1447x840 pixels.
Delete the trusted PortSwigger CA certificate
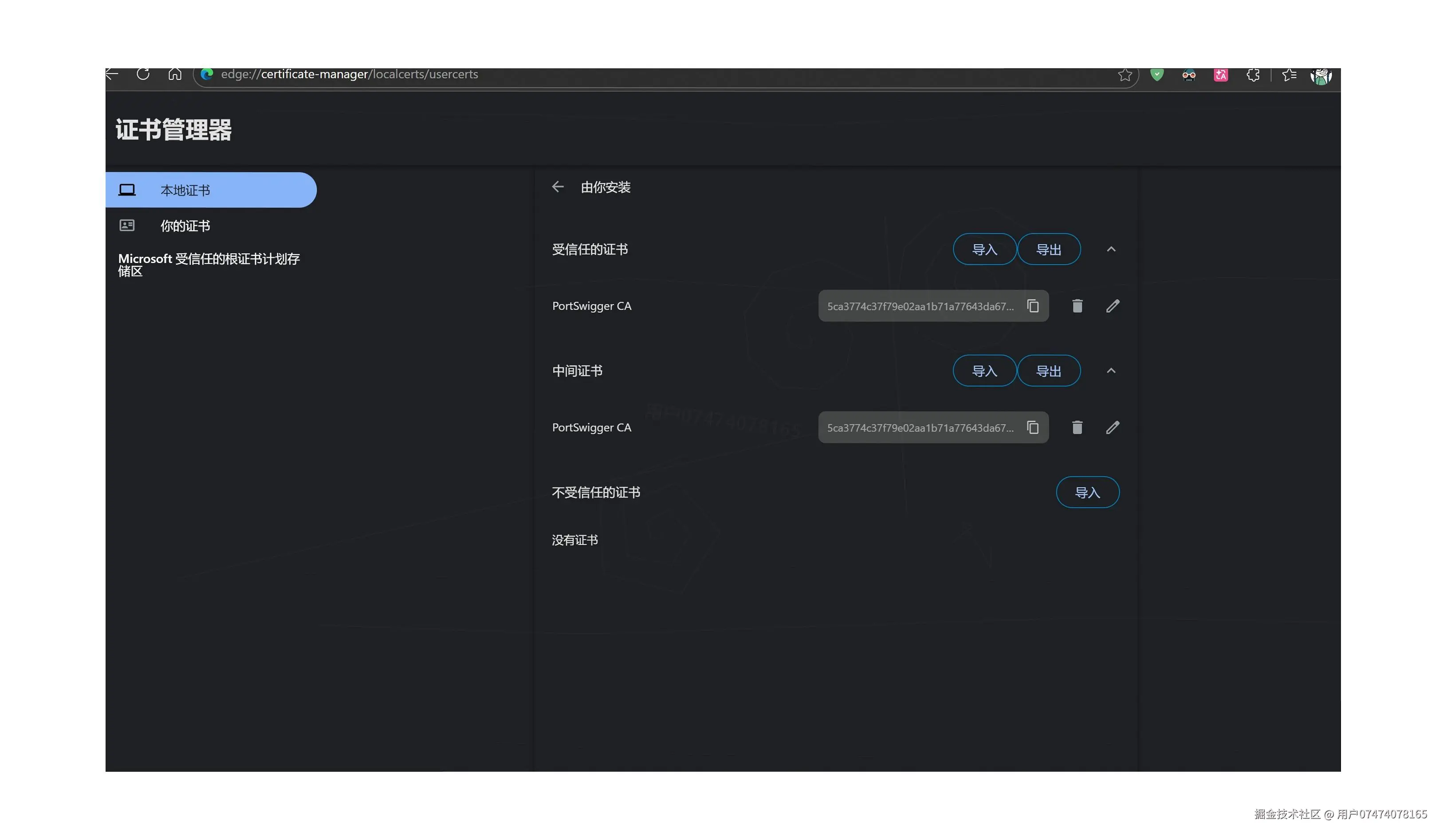pyautogui.click(x=1077, y=306)
